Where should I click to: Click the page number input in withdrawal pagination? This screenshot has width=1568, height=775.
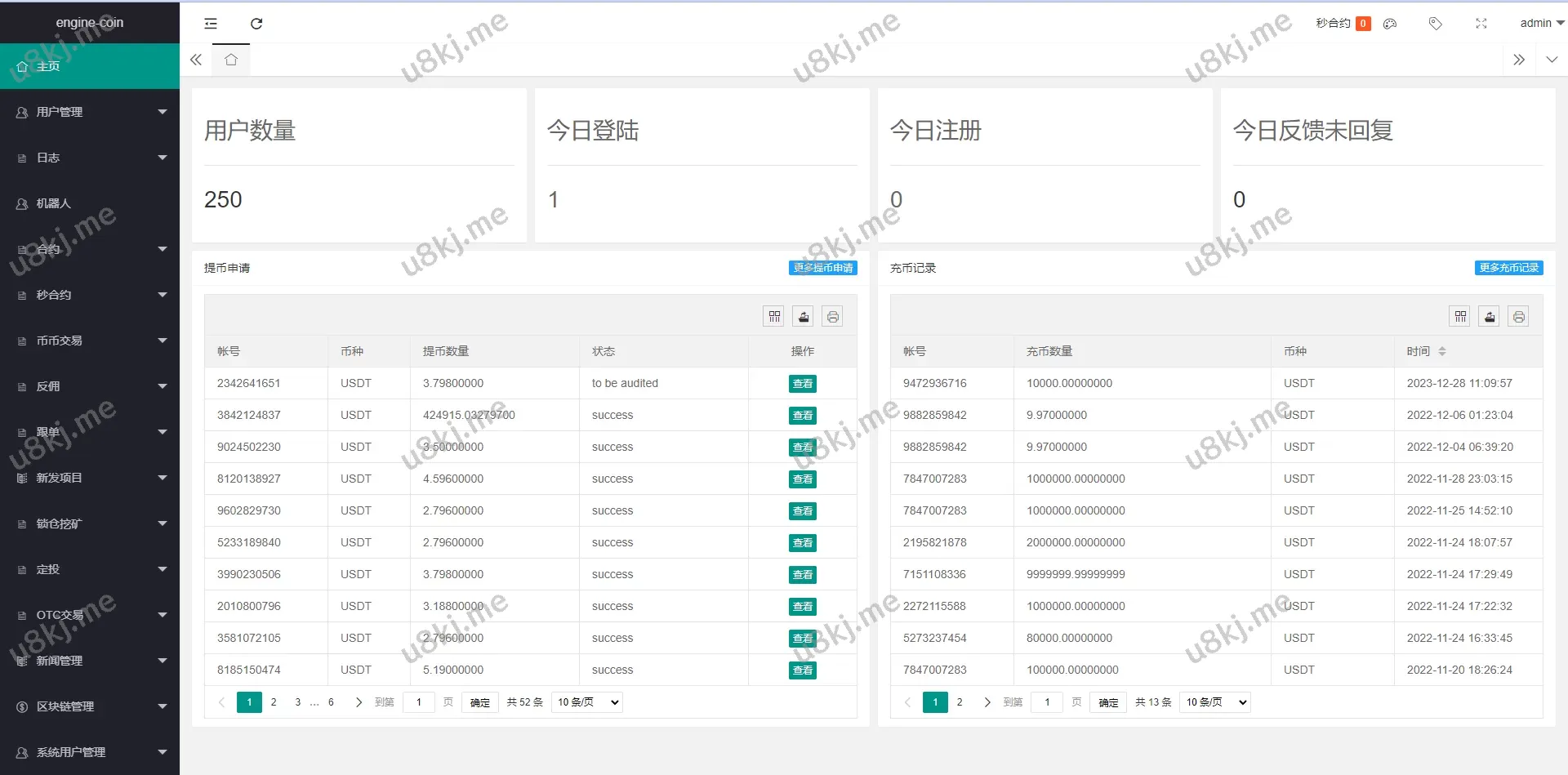(419, 702)
